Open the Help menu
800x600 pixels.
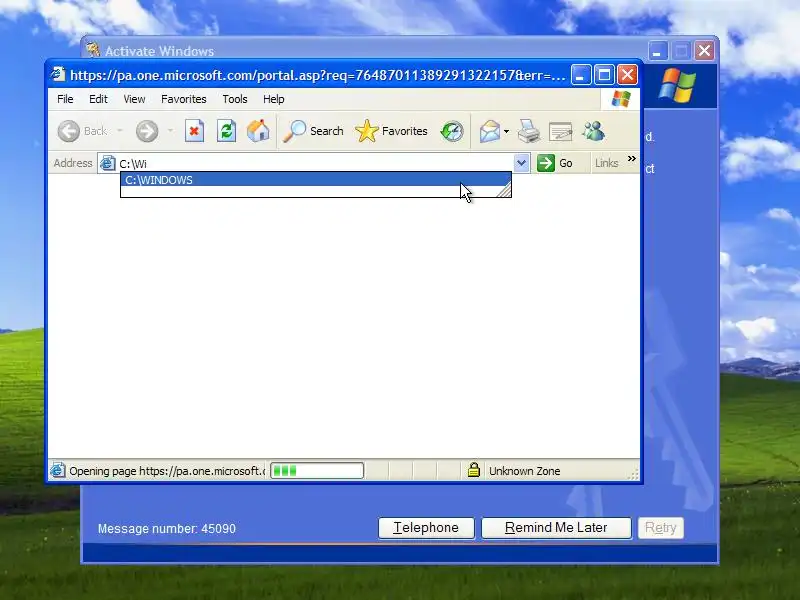point(273,99)
